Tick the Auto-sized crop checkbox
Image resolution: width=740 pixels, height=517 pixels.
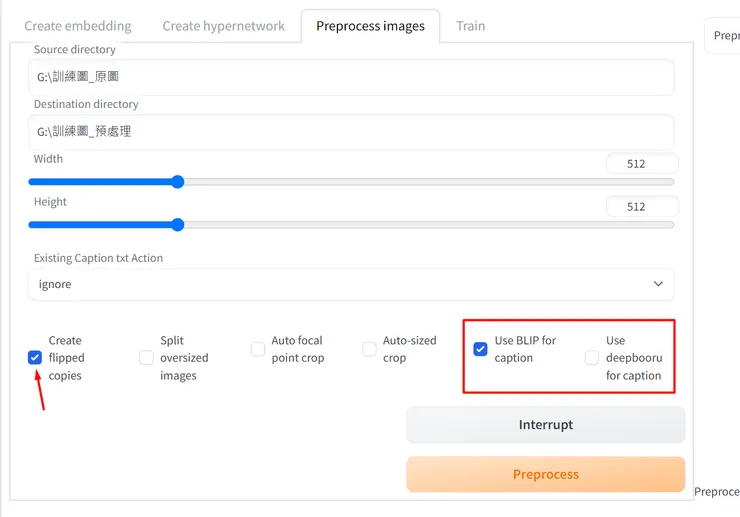tap(369, 349)
